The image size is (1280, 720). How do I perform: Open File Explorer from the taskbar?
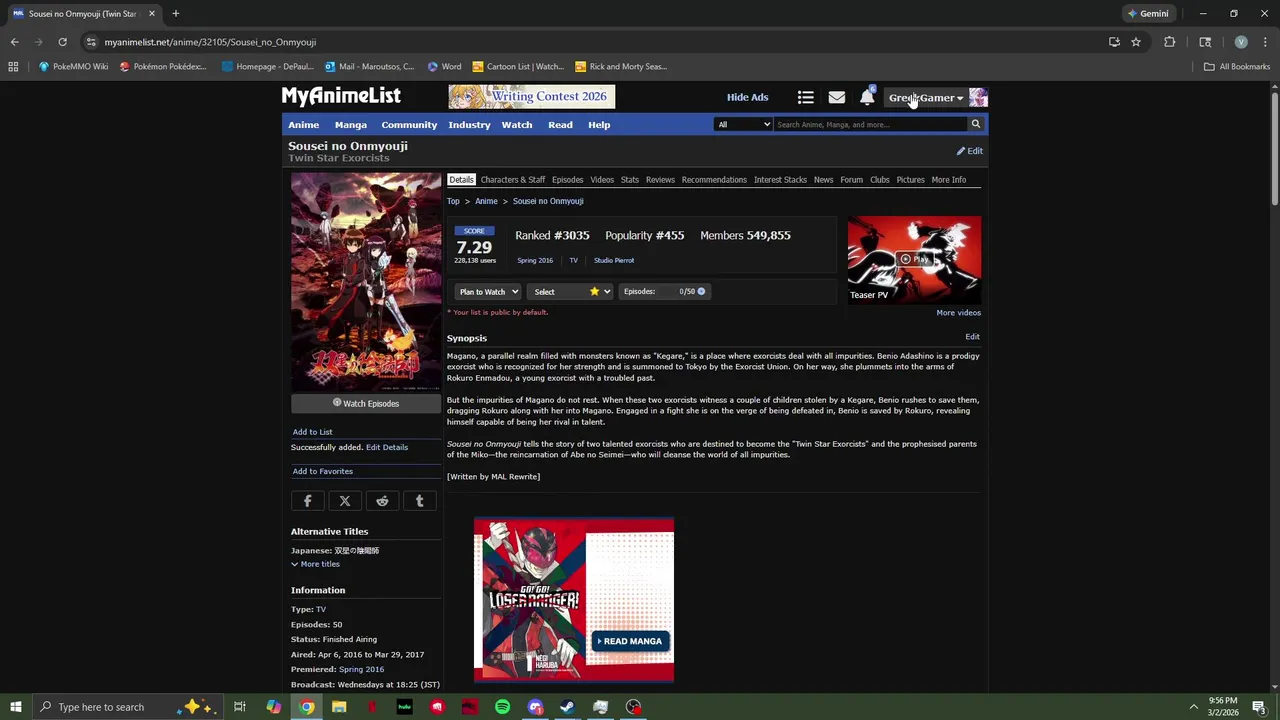click(339, 707)
